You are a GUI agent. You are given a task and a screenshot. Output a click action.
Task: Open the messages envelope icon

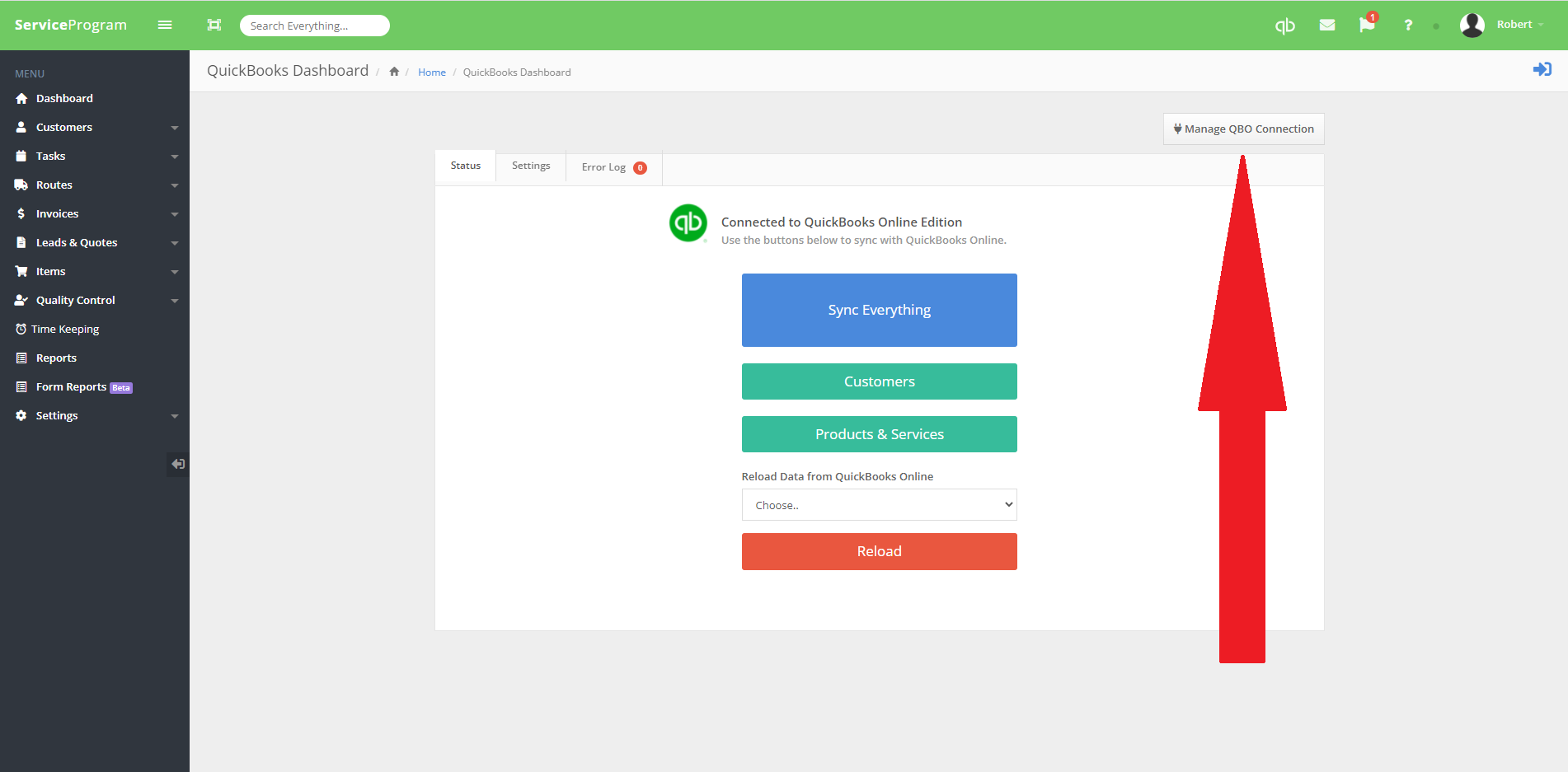pos(1326,26)
